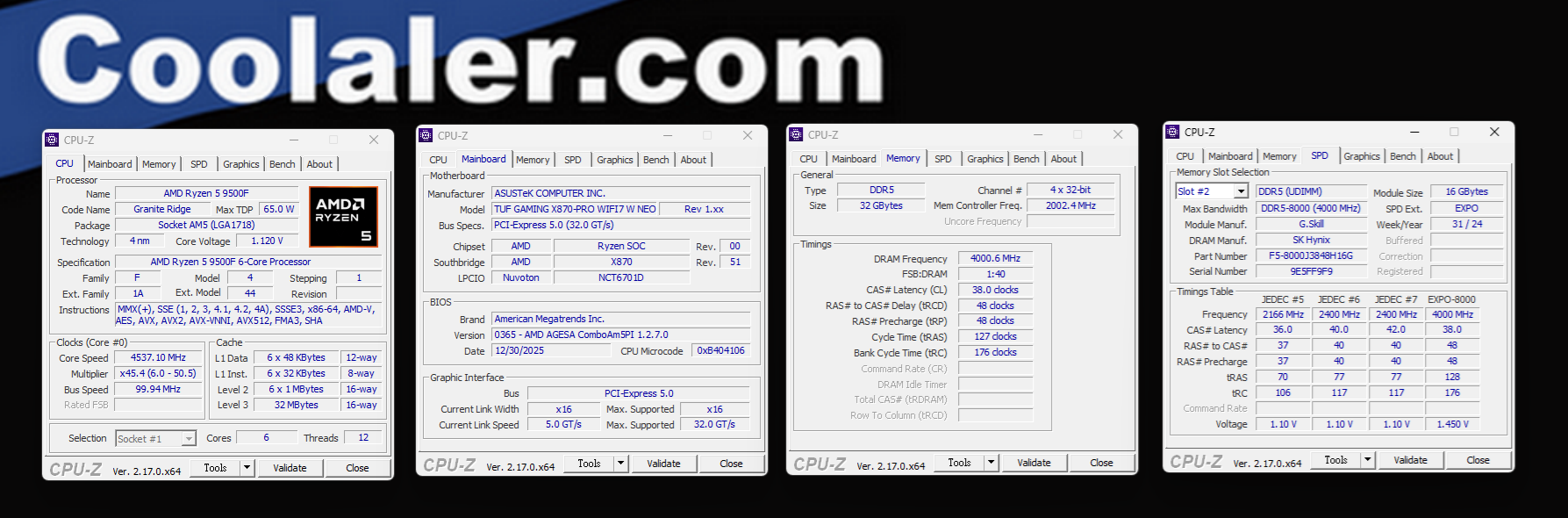The image size is (1568, 518).
Task: Click LPCIO chip NCT6701D value
Action: click(621, 277)
